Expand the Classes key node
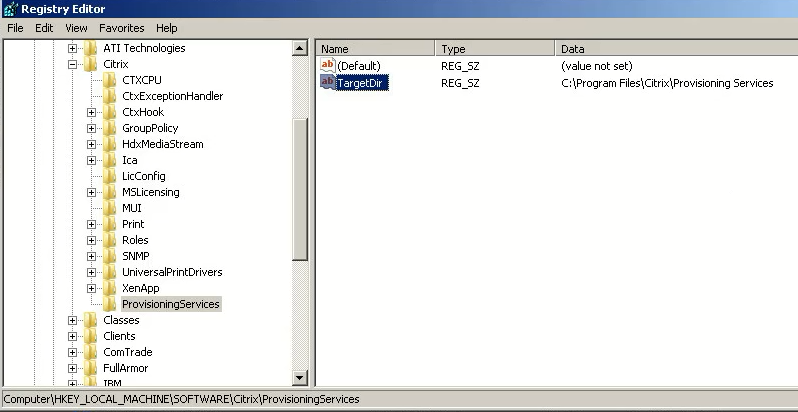 73,320
